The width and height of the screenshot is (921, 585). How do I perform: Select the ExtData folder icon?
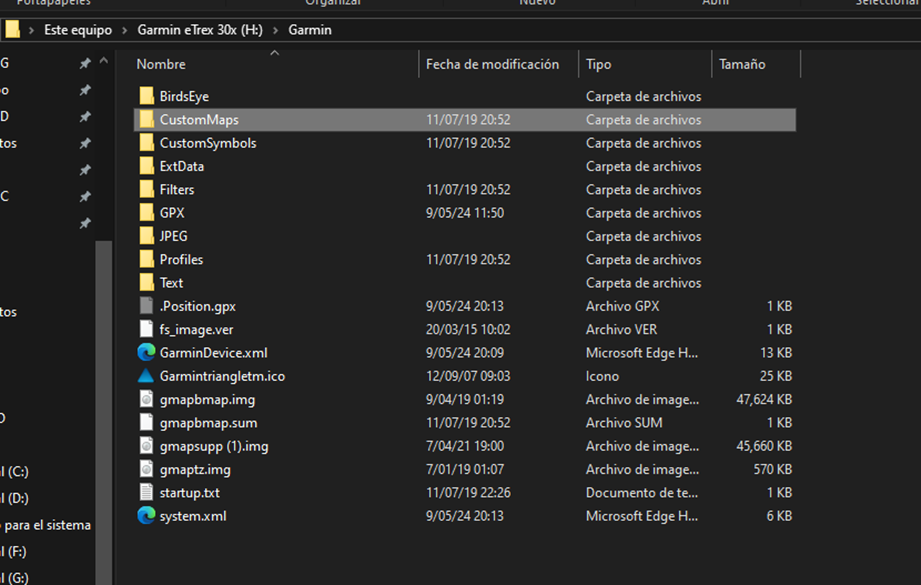point(146,166)
